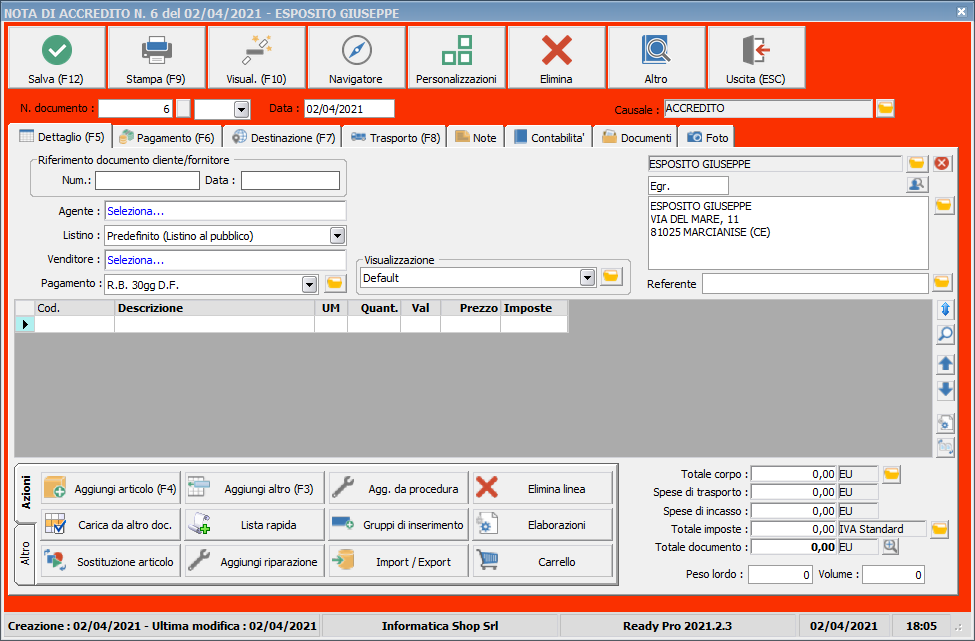Click the Referente input field
The width and height of the screenshot is (975, 641).
coord(815,284)
